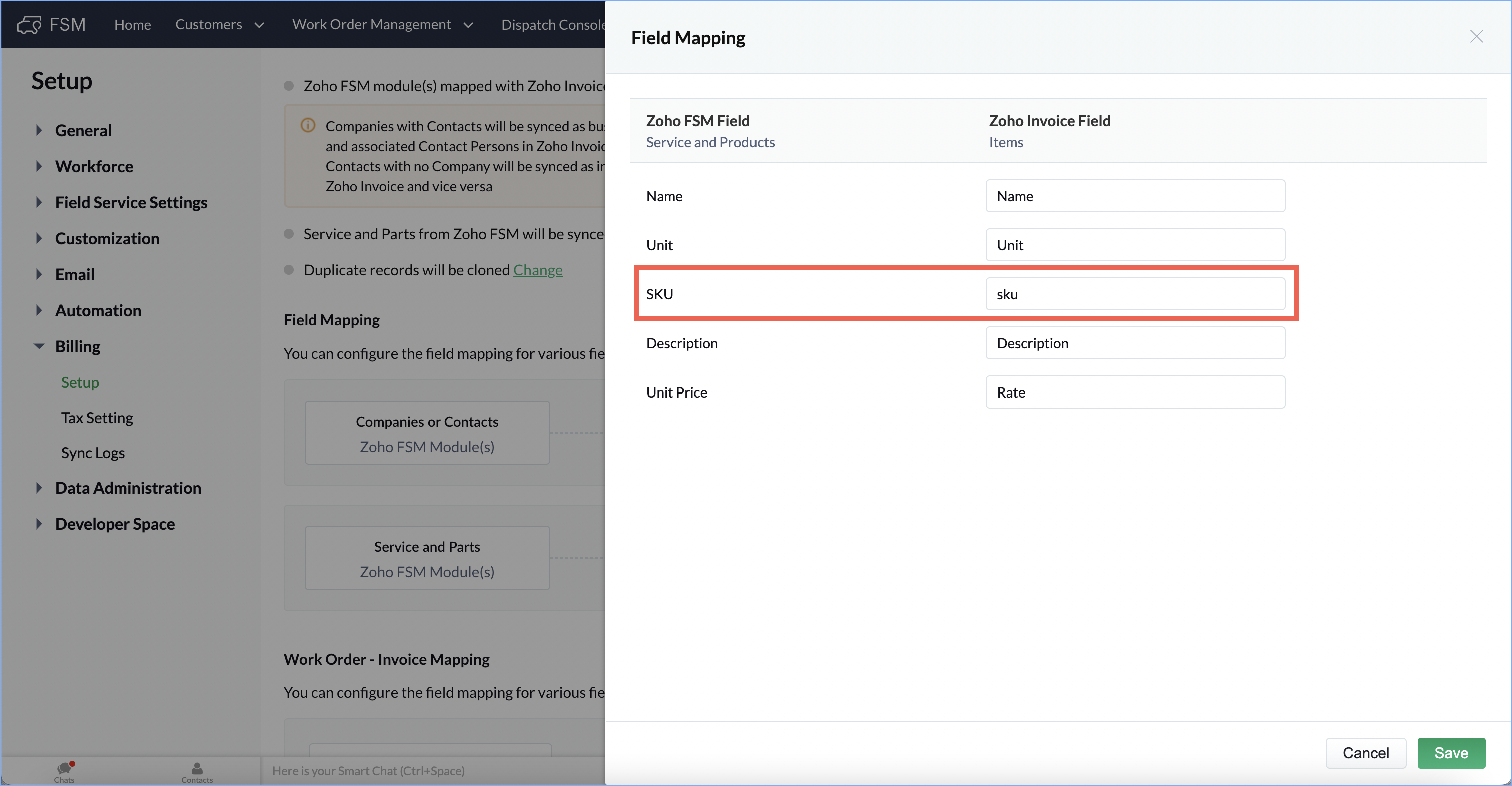This screenshot has height=786, width=1512.
Task: Open Sync Logs in sidebar
Action: 93,453
